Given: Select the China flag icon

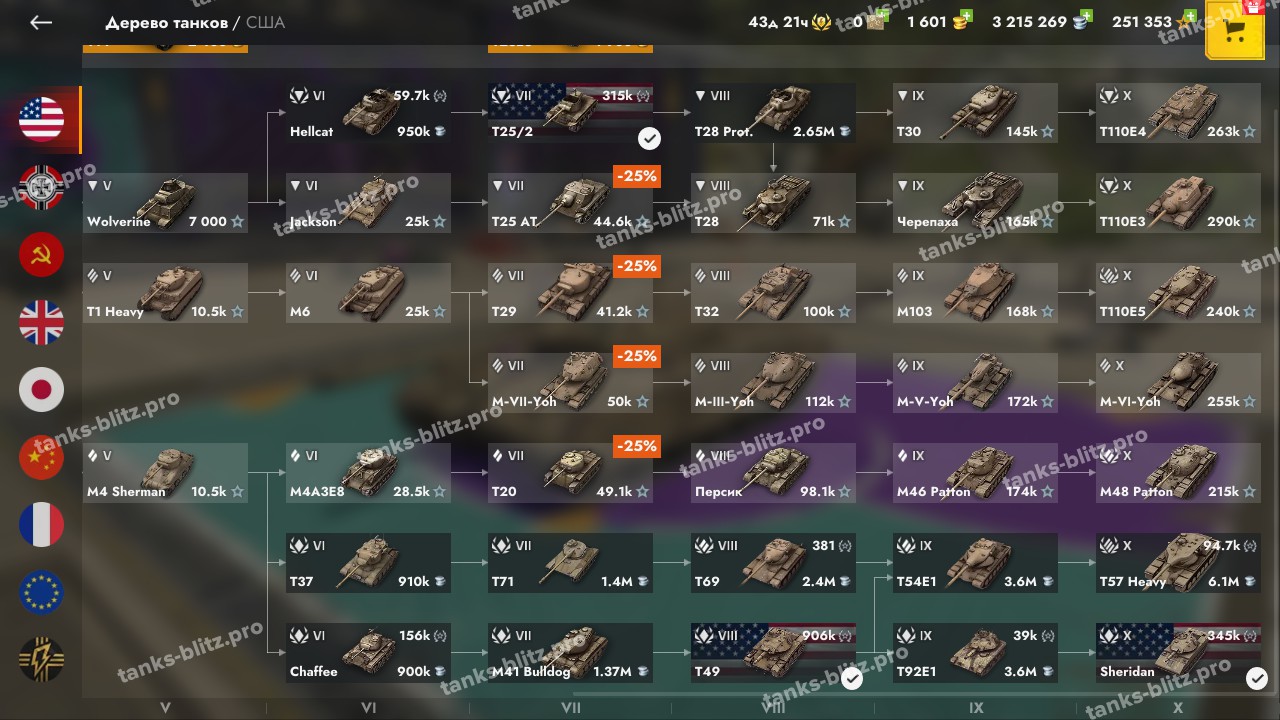Looking at the screenshot, I should pyautogui.click(x=41, y=458).
